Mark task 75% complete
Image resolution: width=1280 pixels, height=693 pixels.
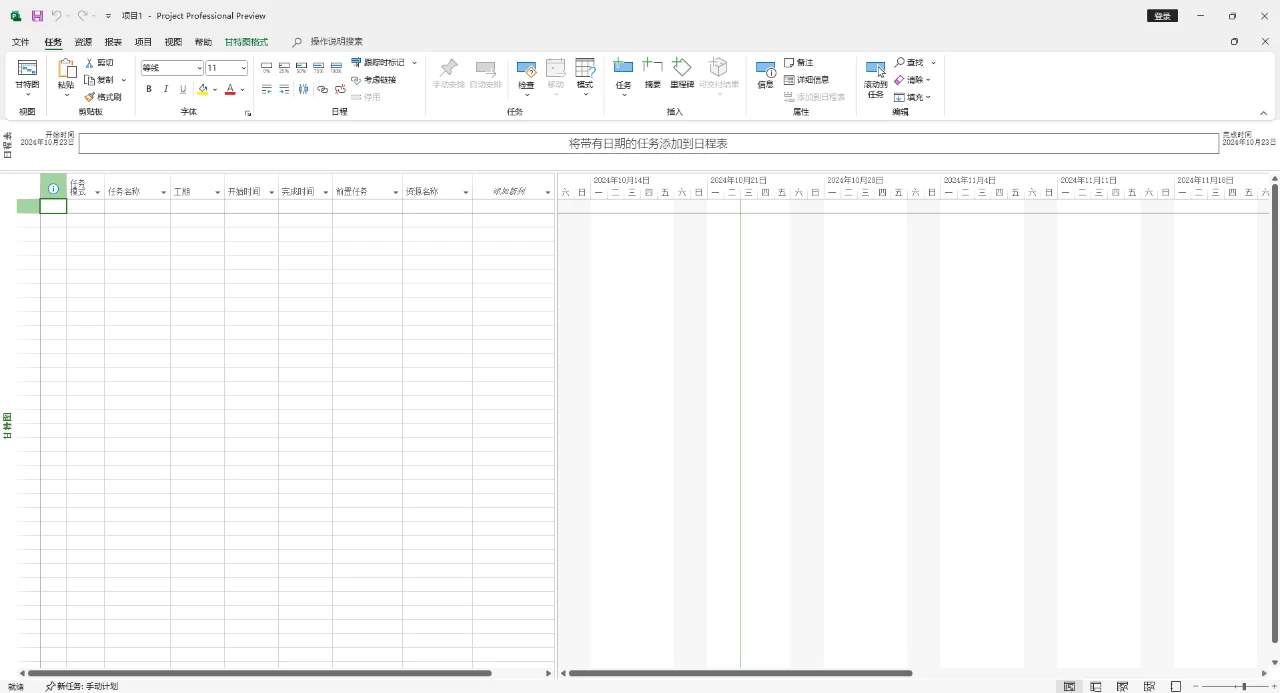pos(319,68)
